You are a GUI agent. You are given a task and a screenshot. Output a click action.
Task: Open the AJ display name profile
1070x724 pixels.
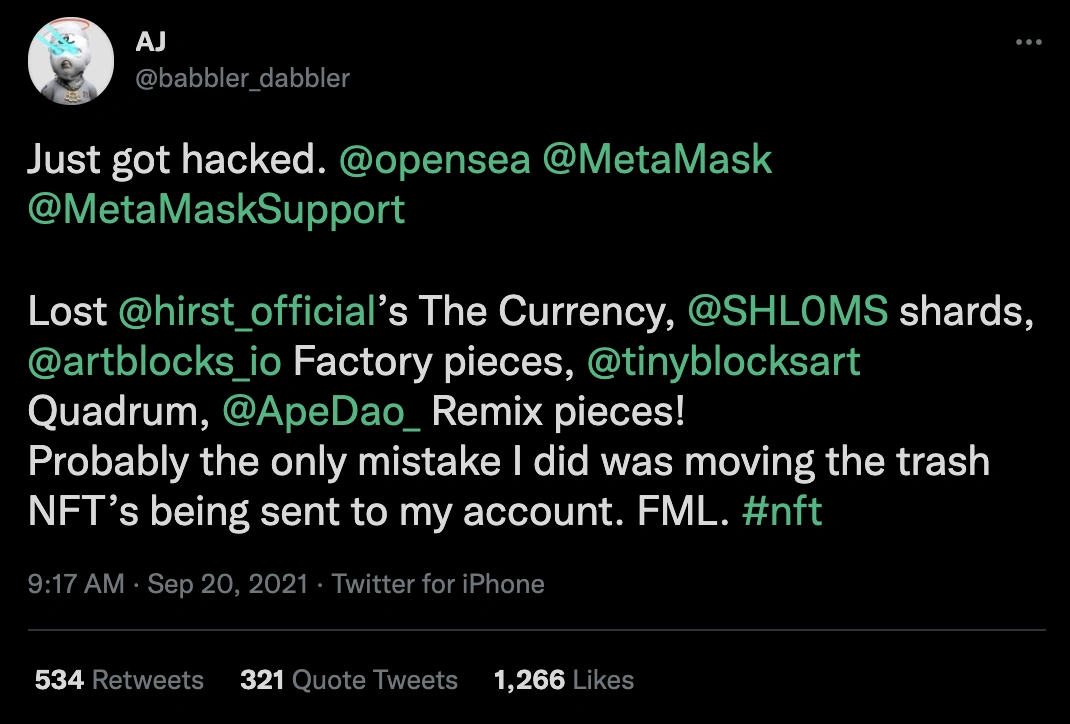150,42
